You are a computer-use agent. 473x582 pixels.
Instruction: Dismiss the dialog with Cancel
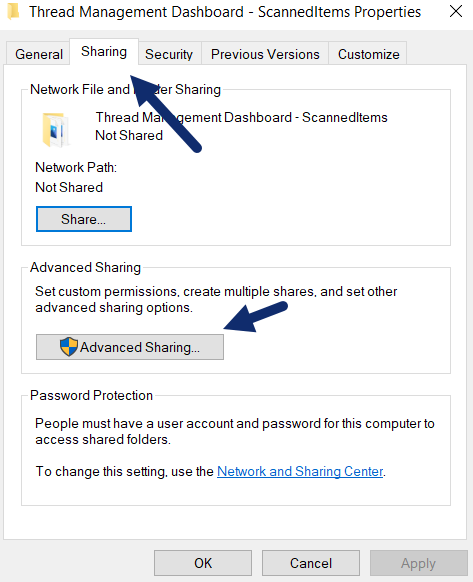[x=311, y=563]
